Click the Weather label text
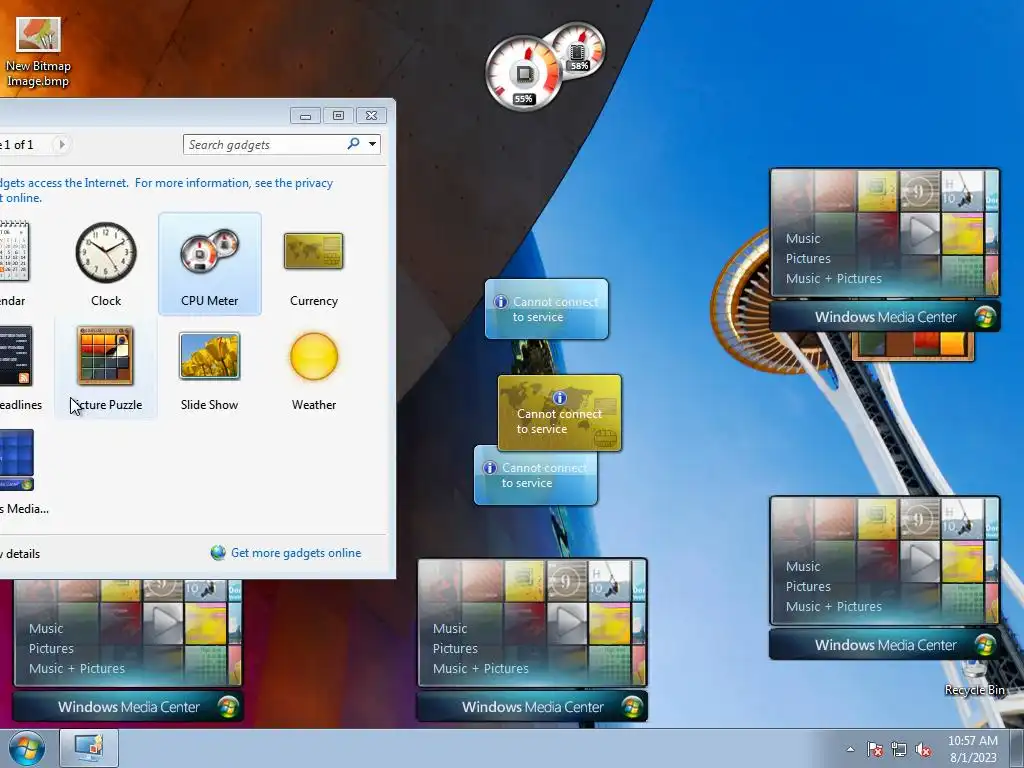This screenshot has width=1024, height=768. pyautogui.click(x=313, y=404)
